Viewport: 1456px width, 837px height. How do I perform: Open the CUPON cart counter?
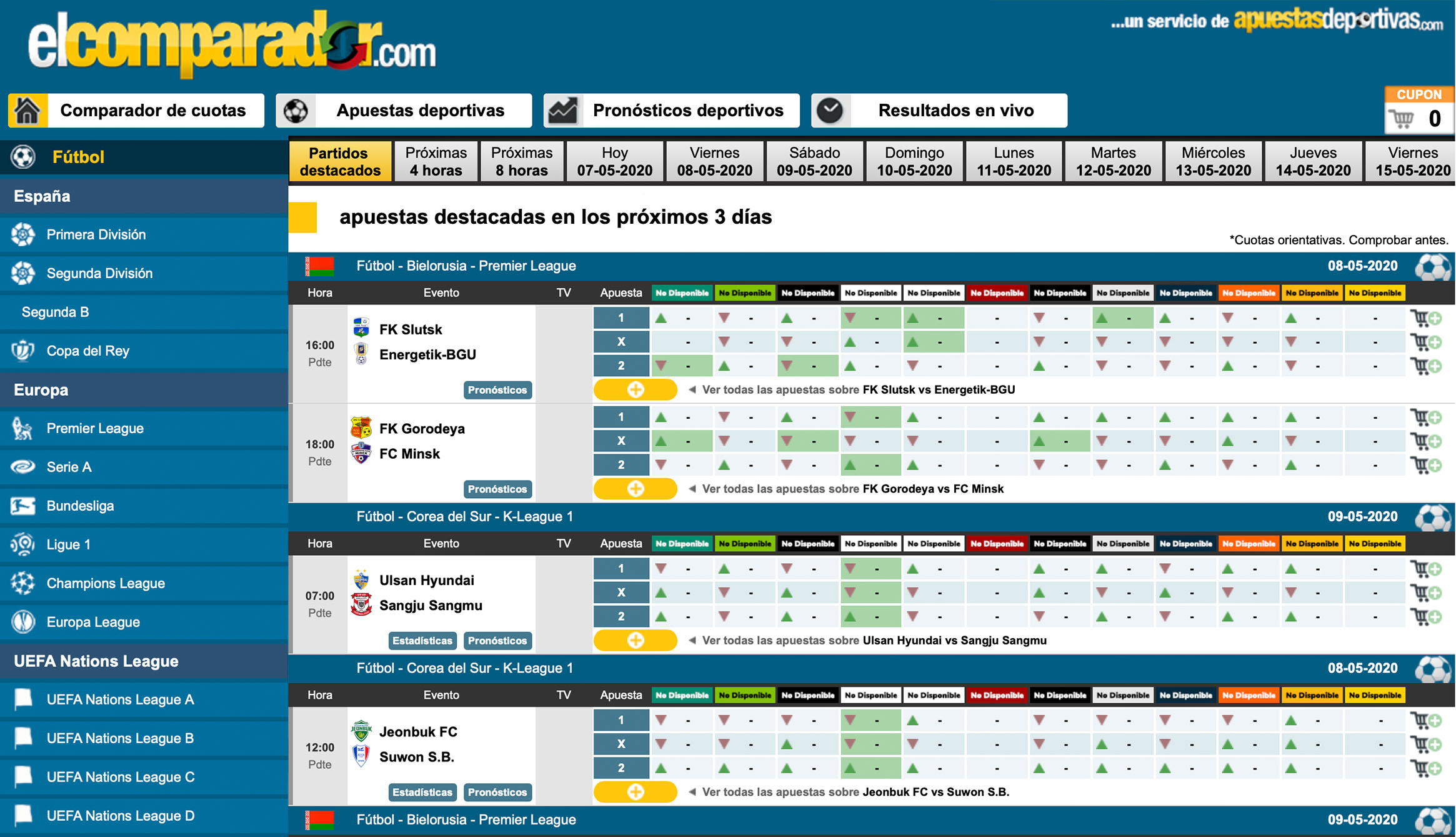click(x=1419, y=110)
